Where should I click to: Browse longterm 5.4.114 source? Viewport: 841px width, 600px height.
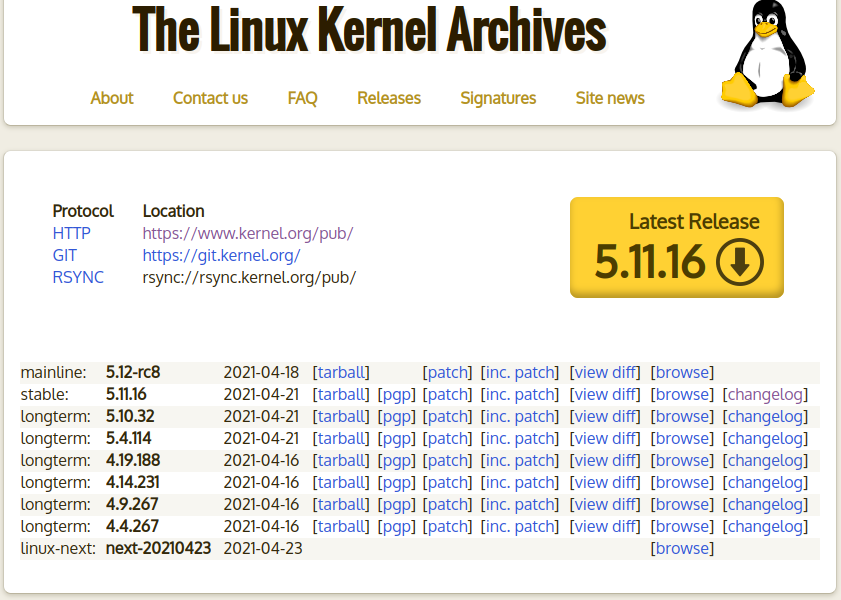click(682, 438)
